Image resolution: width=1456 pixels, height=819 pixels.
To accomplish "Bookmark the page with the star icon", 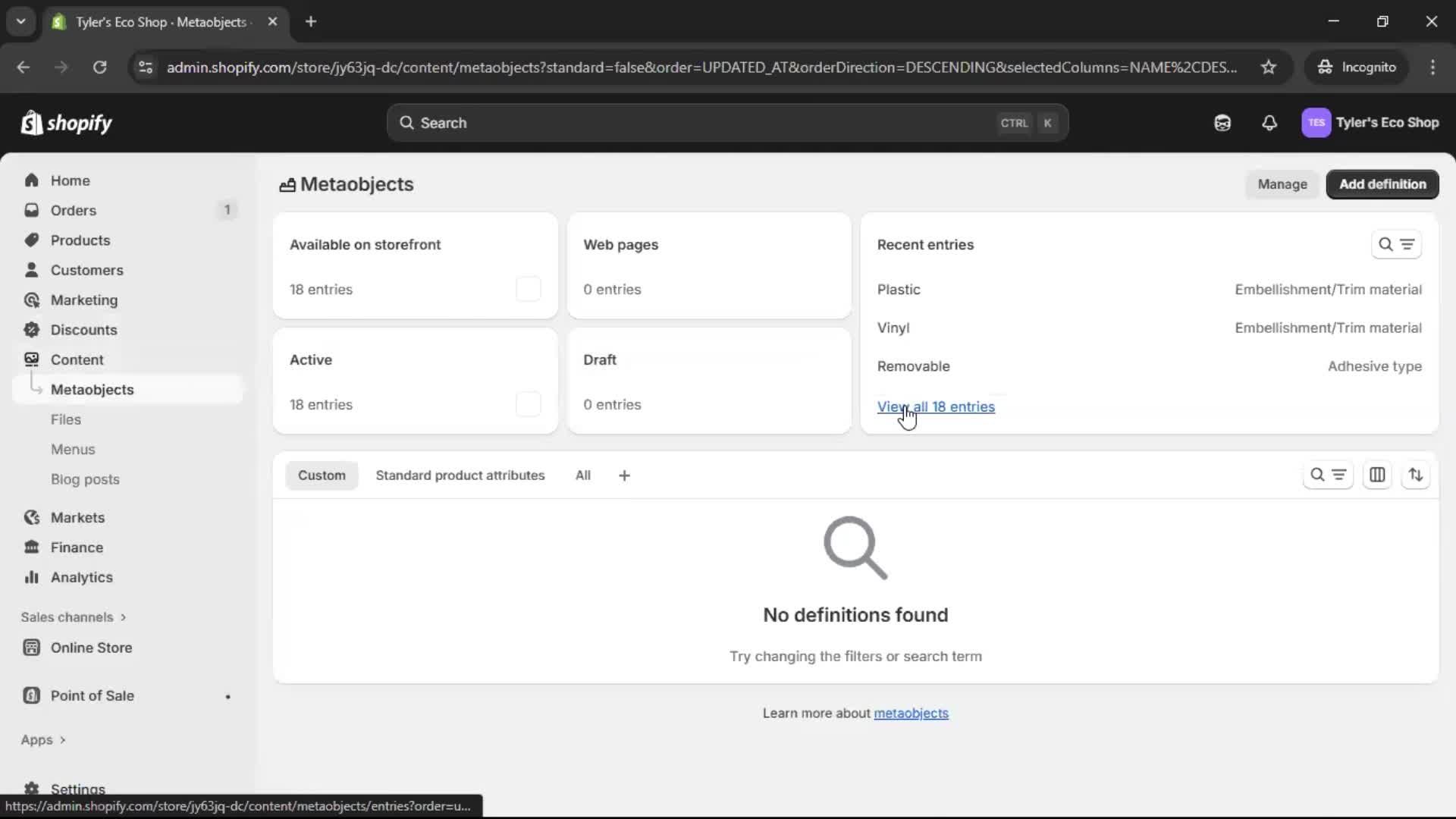I will point(1269,67).
